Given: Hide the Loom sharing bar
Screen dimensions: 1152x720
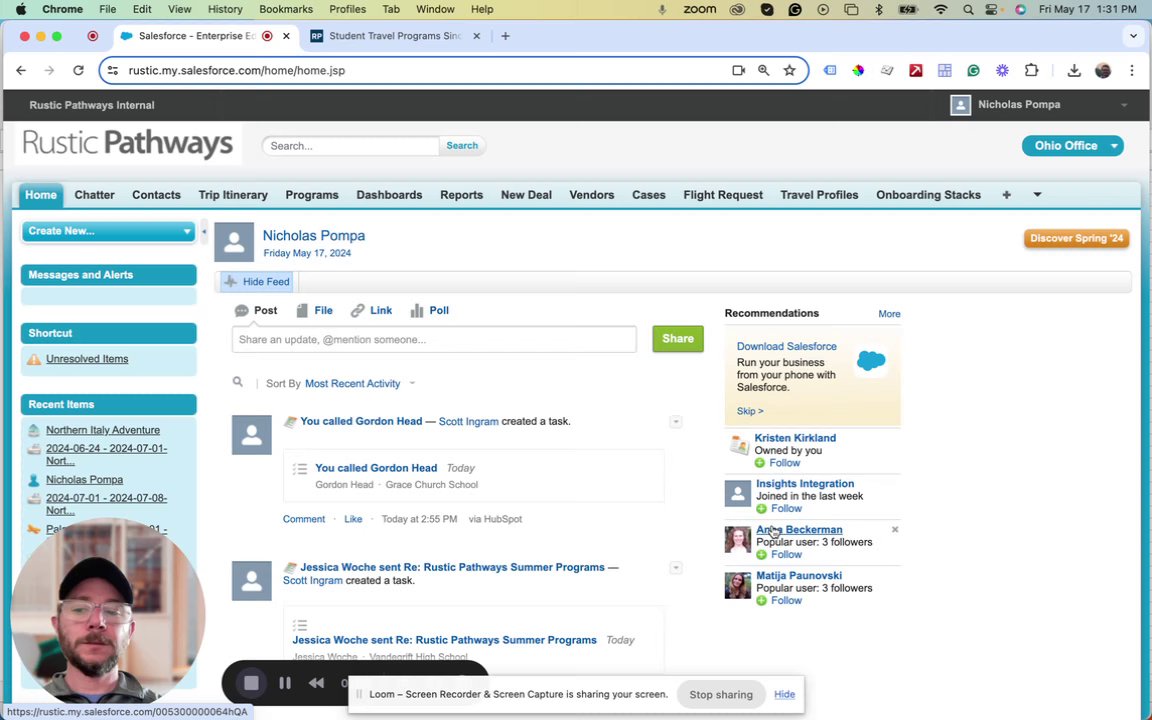Looking at the screenshot, I should point(784,694).
